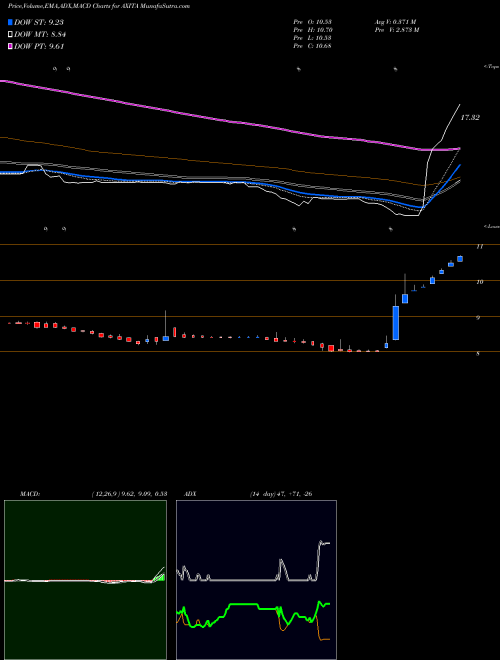Click the price axis label 10
The width and height of the screenshot is (500, 660).
coord(479,282)
